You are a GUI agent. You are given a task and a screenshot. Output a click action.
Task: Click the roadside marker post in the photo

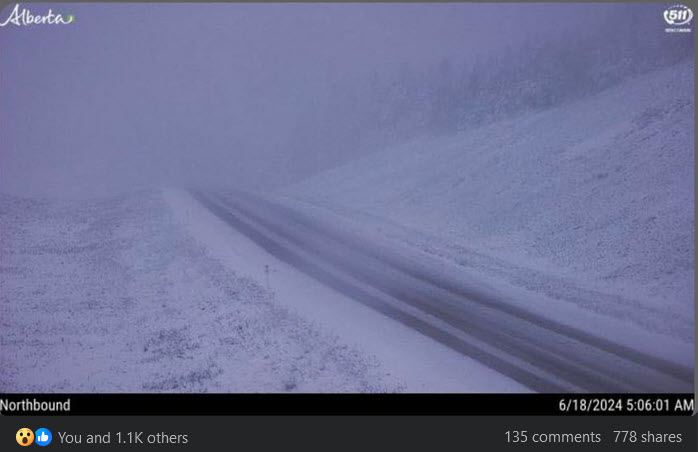(268, 273)
